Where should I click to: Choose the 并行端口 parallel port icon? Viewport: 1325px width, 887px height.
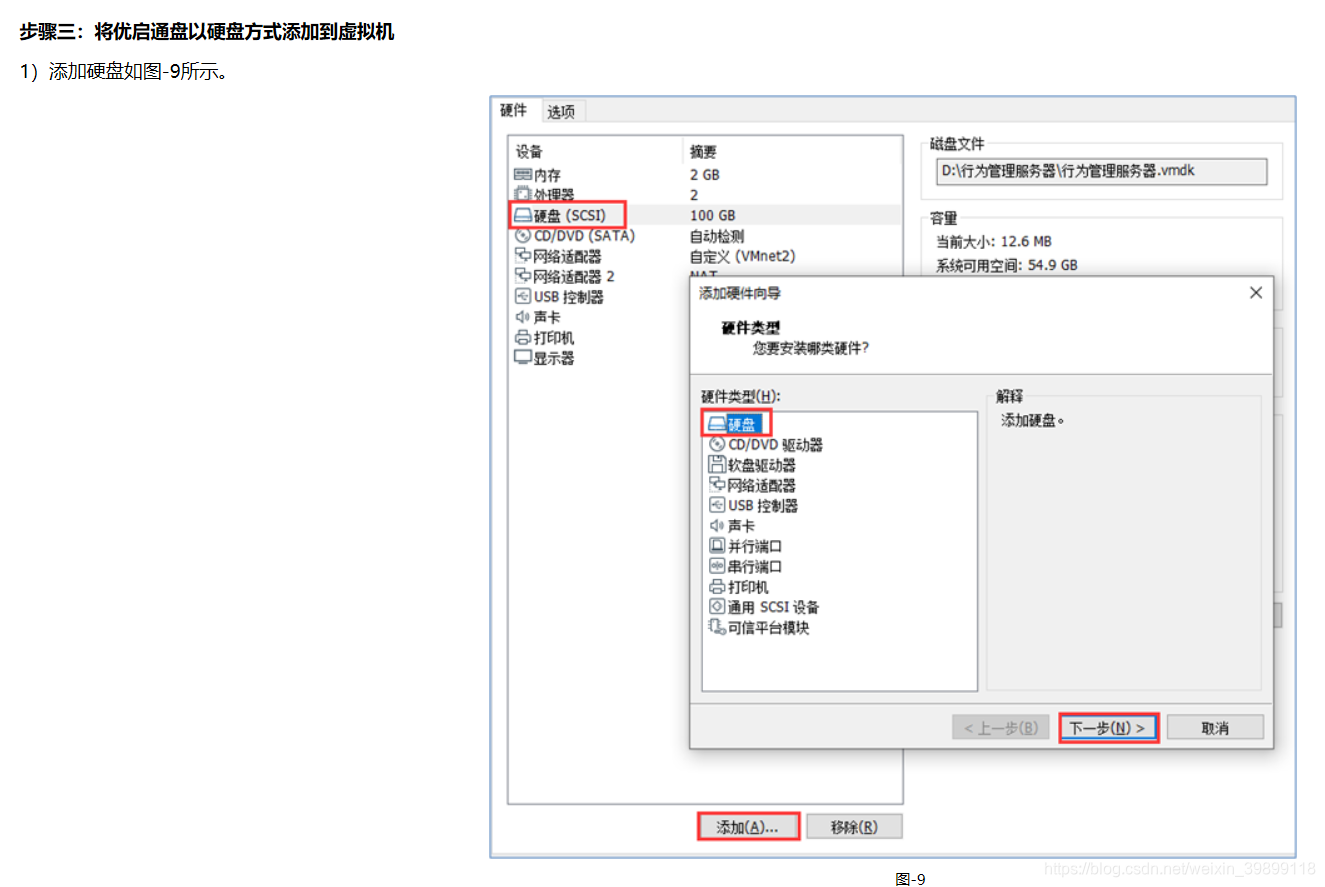[716, 546]
